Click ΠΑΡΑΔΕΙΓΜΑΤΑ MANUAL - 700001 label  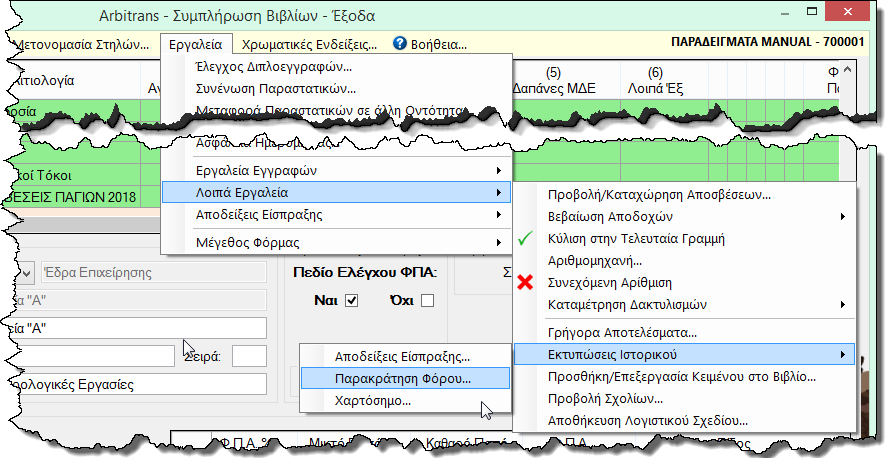point(768,42)
